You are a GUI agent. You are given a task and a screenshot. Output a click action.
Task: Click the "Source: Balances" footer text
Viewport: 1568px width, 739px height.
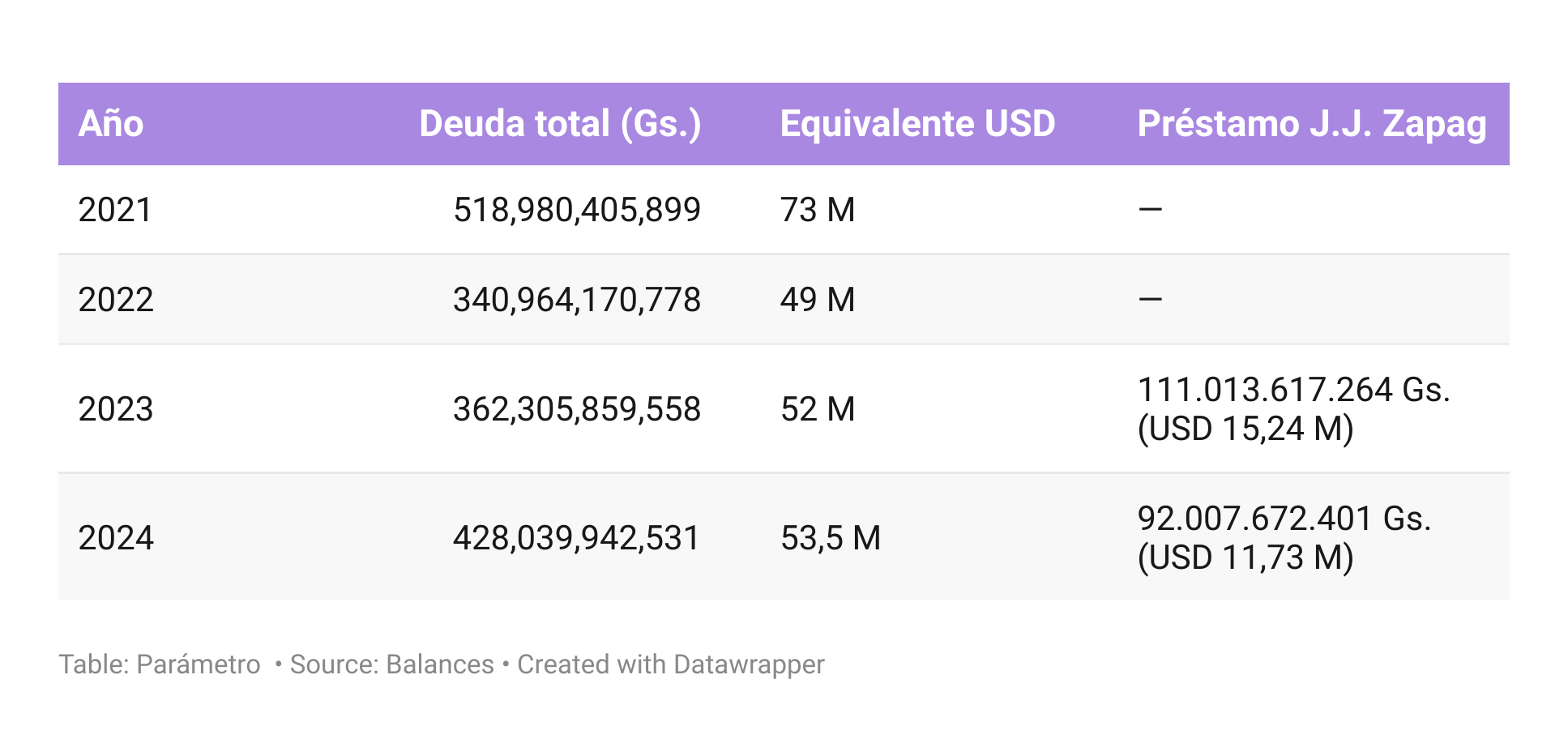click(391, 664)
